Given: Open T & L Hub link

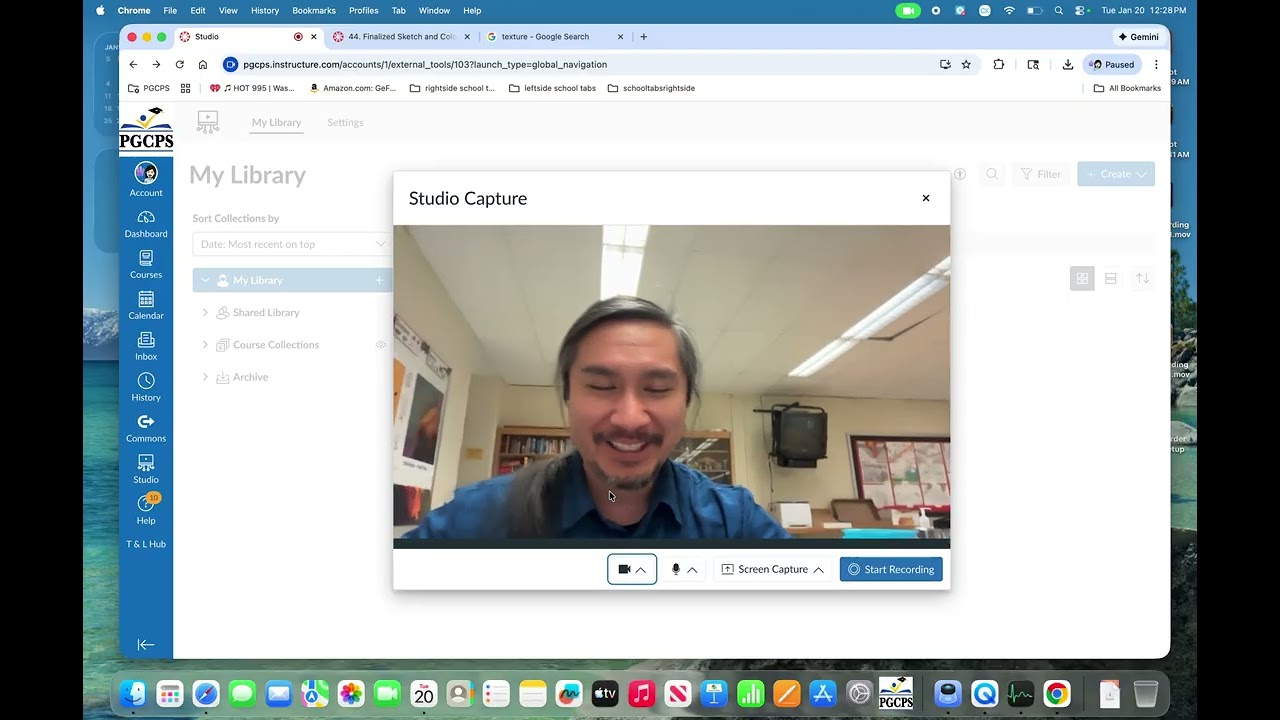Looking at the screenshot, I should click(x=146, y=544).
